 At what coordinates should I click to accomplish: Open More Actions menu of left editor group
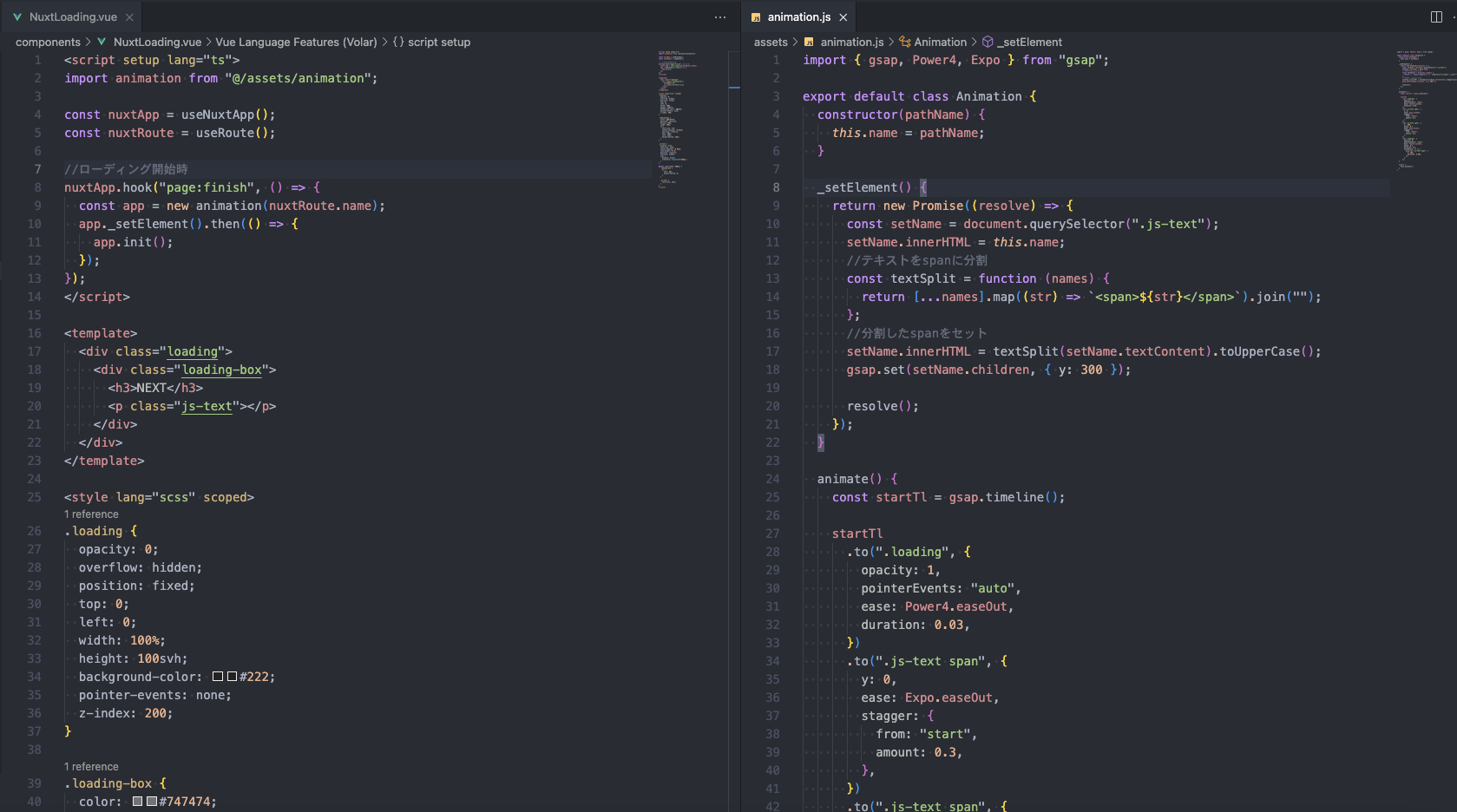720,17
